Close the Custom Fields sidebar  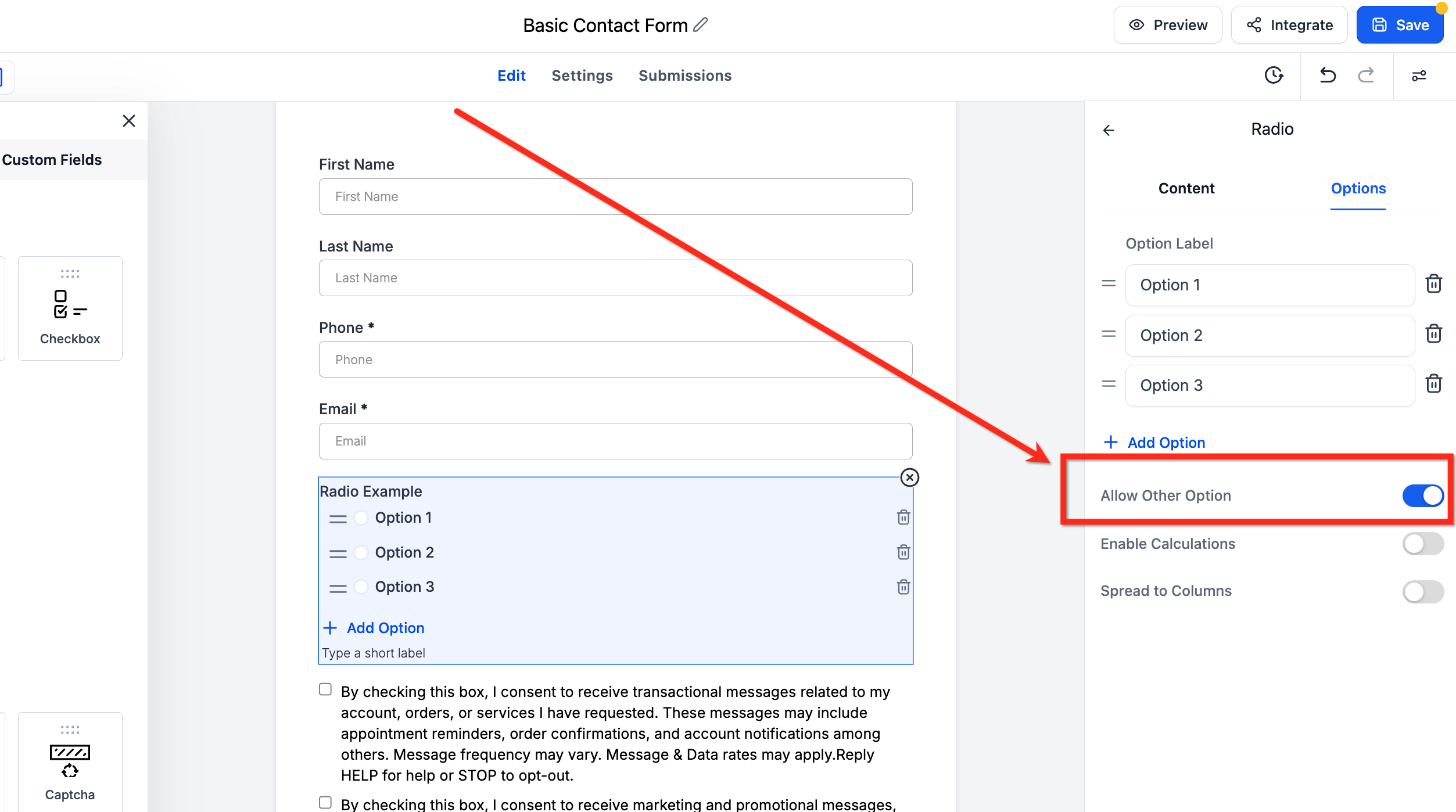[129, 121]
